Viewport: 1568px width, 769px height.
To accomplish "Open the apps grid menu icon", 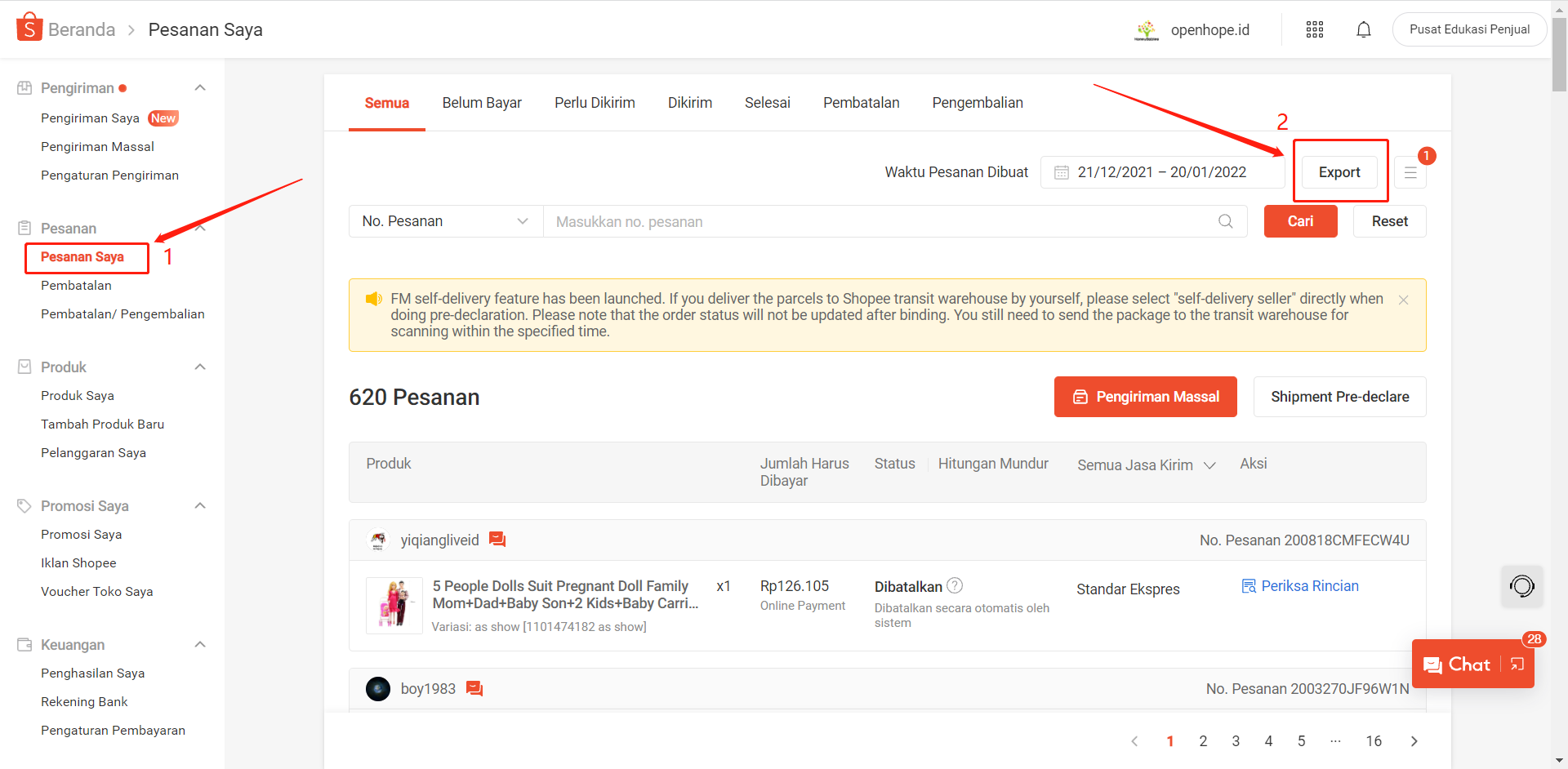I will click(1314, 30).
